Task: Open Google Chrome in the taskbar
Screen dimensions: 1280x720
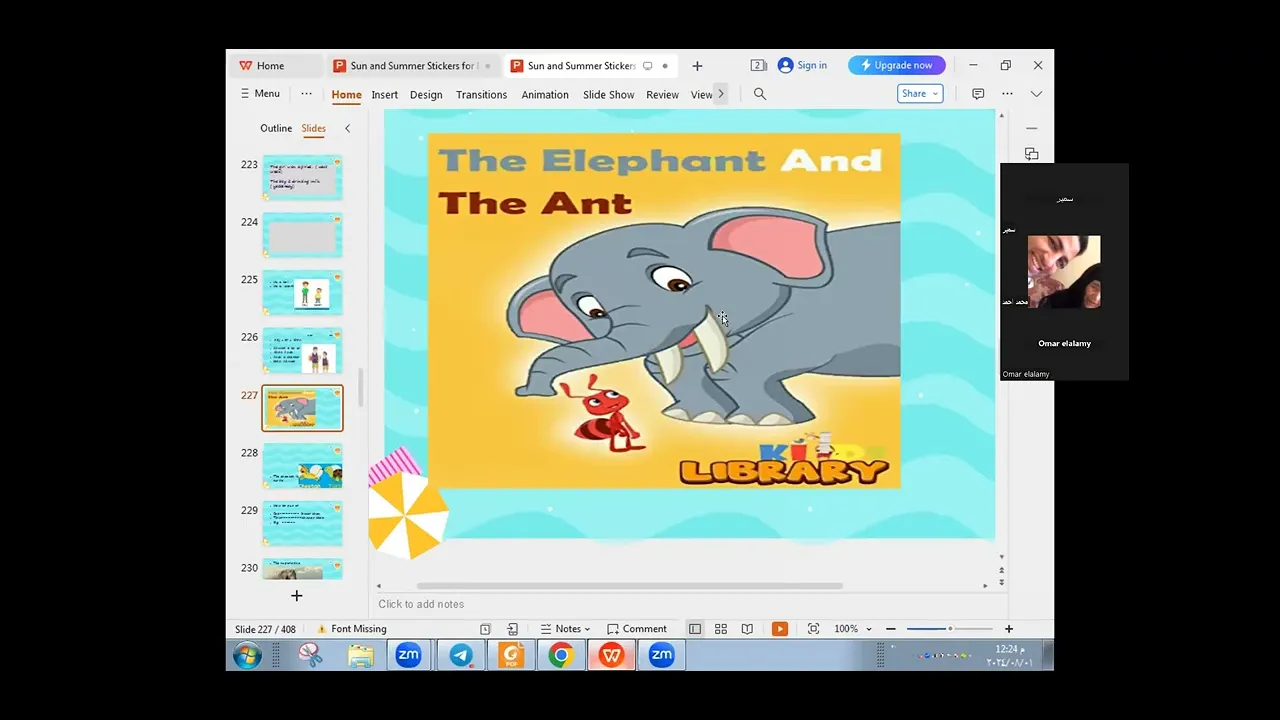Action: tap(561, 656)
